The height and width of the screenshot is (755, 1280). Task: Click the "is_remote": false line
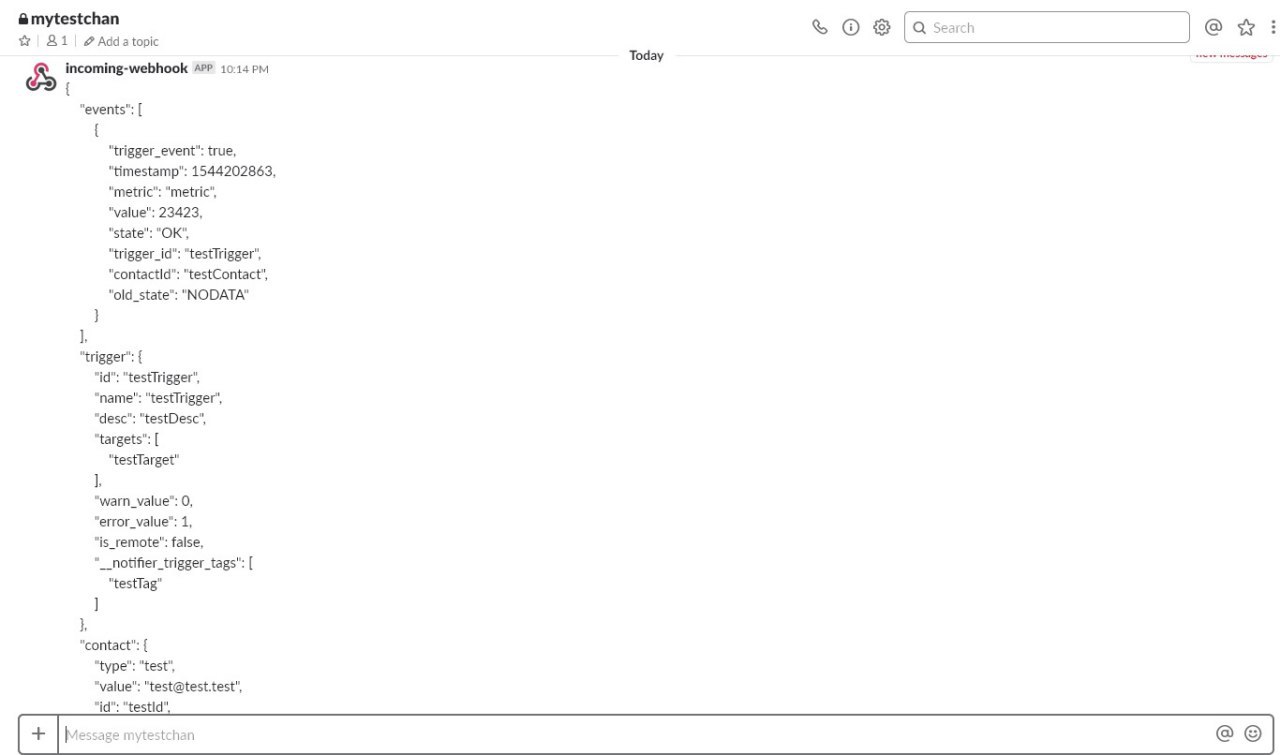pyautogui.click(x=149, y=542)
